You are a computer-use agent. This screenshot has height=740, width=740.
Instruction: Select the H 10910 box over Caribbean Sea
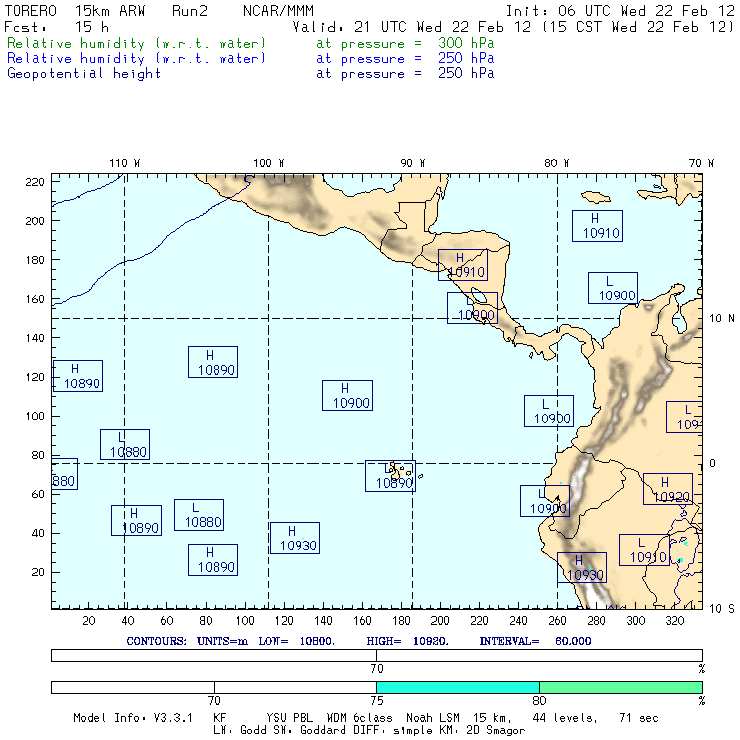tap(597, 226)
